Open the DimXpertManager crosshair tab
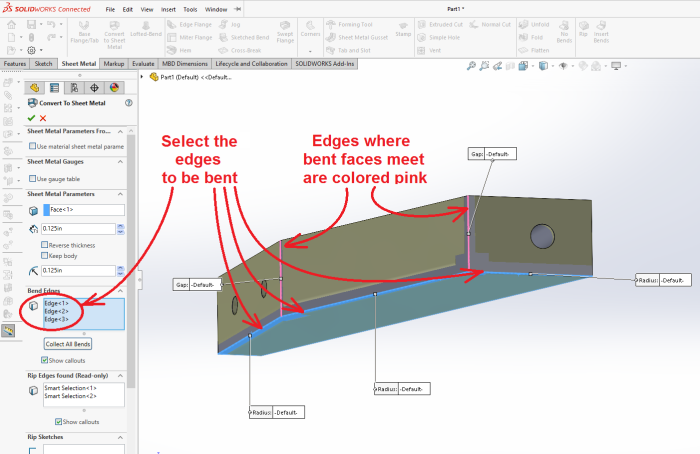The width and height of the screenshot is (700, 454). 93,87
